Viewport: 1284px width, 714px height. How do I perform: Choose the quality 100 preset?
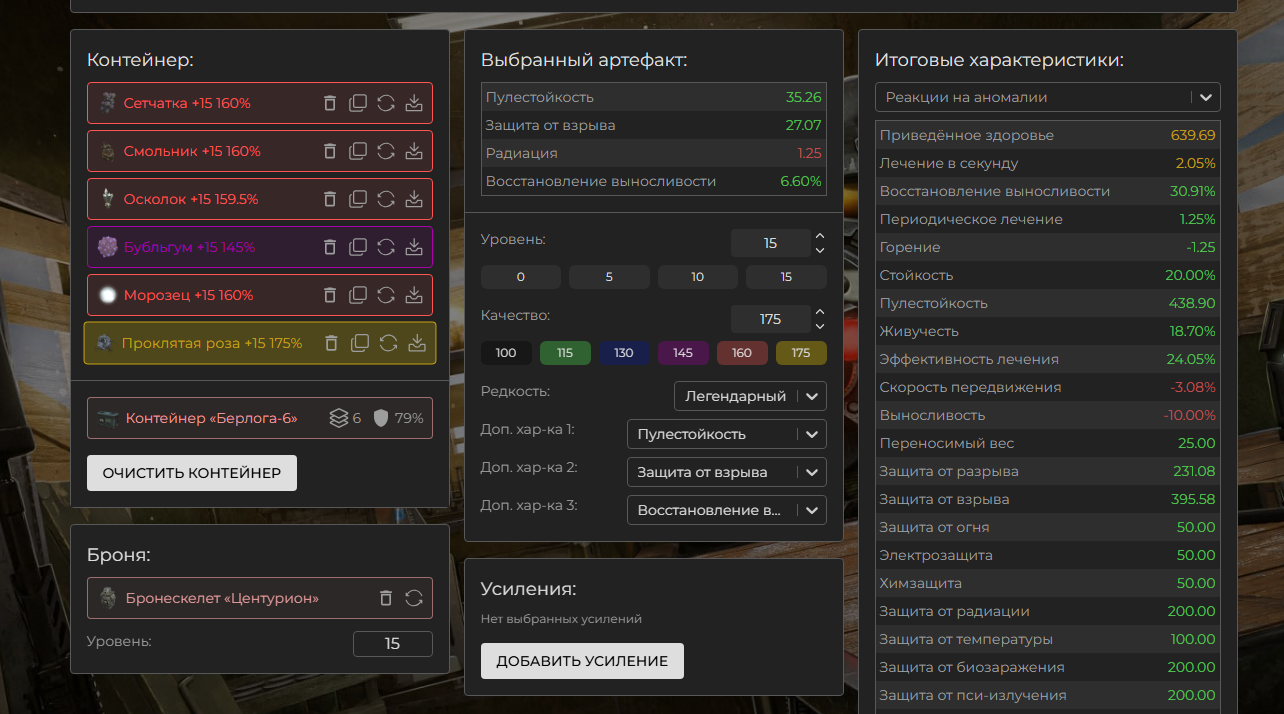pos(506,353)
